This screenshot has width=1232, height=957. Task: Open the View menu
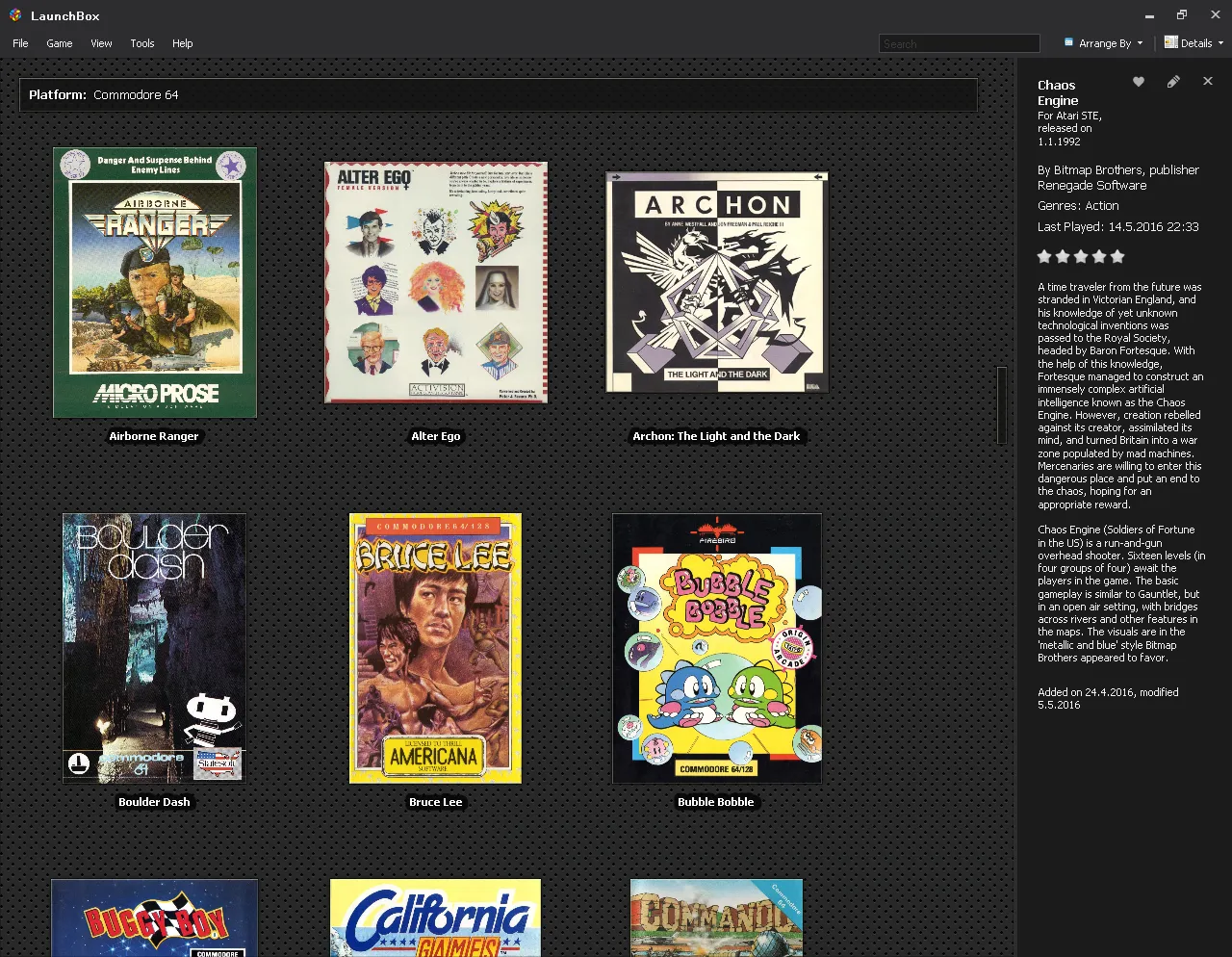pyautogui.click(x=101, y=43)
